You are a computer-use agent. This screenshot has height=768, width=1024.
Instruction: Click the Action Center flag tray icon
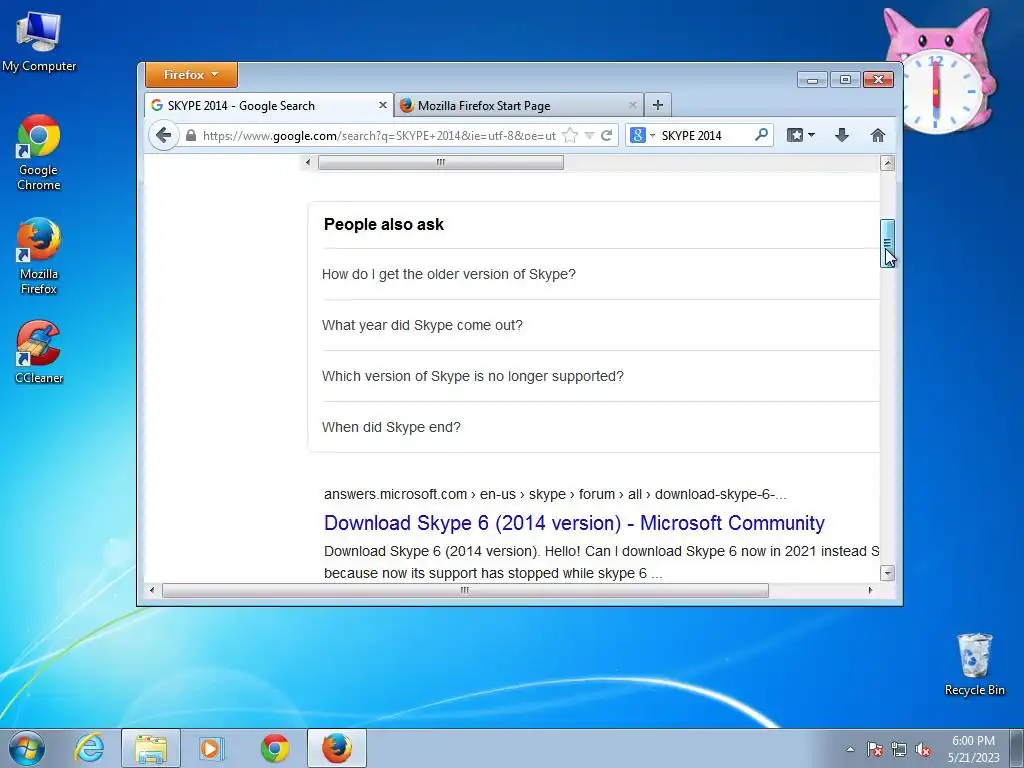875,749
